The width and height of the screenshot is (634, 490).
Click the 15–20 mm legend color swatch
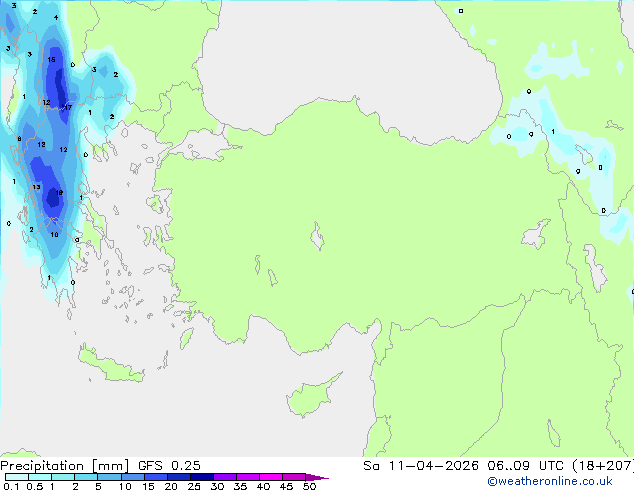(x=156, y=477)
